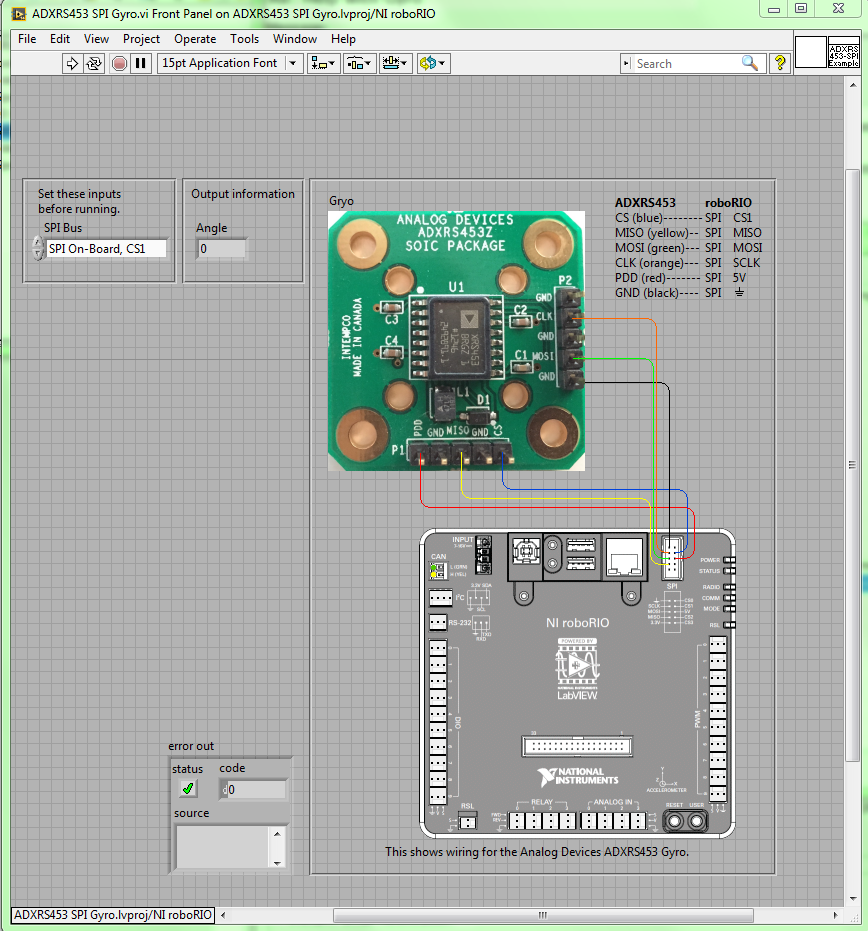Open the Reorder objects tool
This screenshot has height=931, width=868.
coord(428,63)
